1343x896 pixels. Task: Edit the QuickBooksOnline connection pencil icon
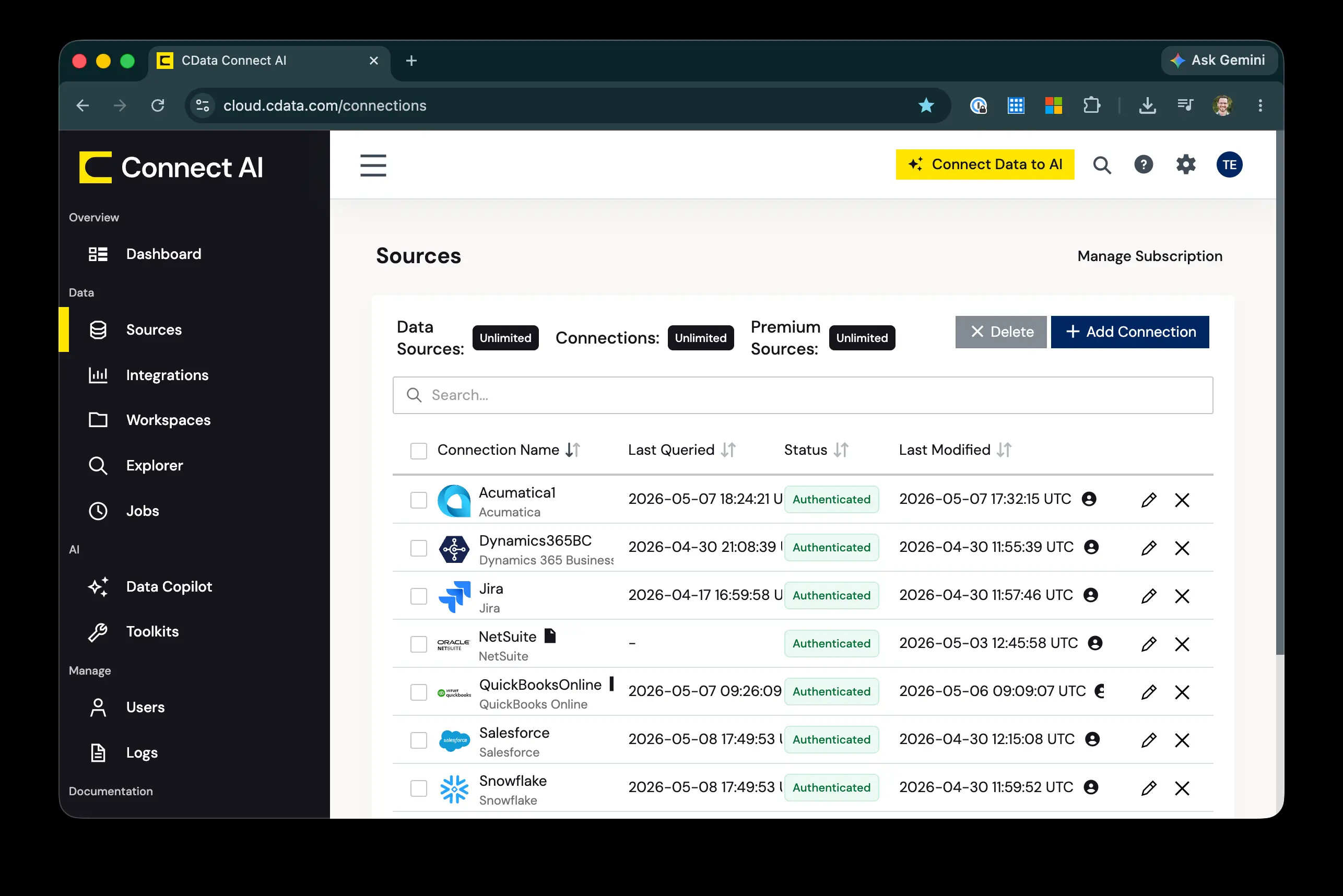coord(1149,692)
